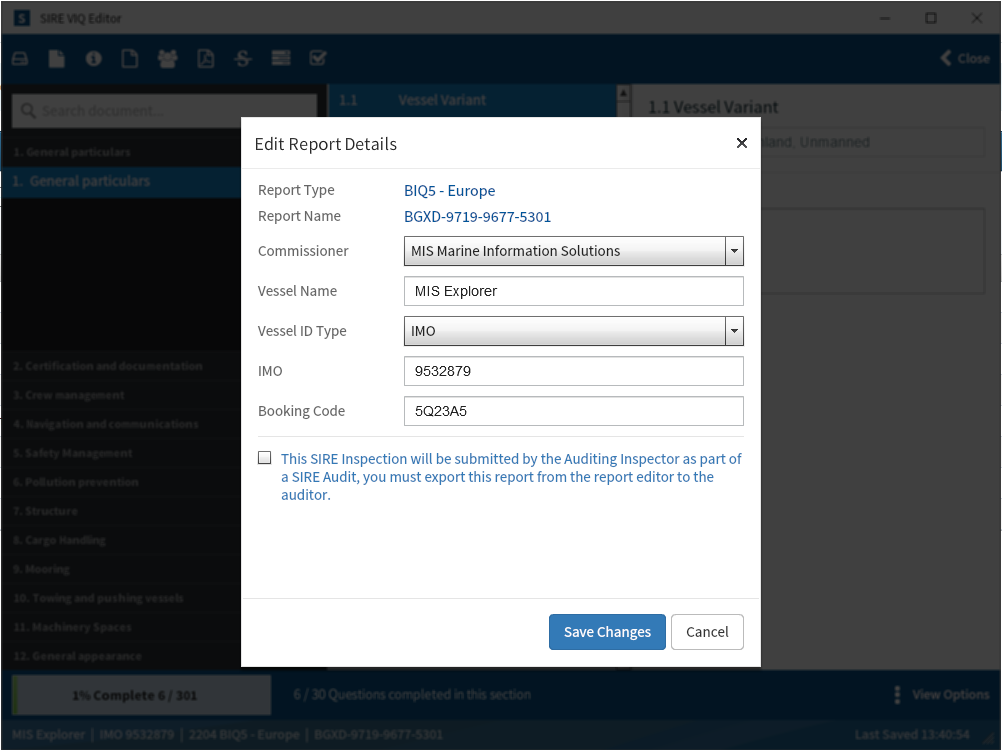Click the Save Changes button
Viewport: 1002px width, 750px height.
pos(607,632)
